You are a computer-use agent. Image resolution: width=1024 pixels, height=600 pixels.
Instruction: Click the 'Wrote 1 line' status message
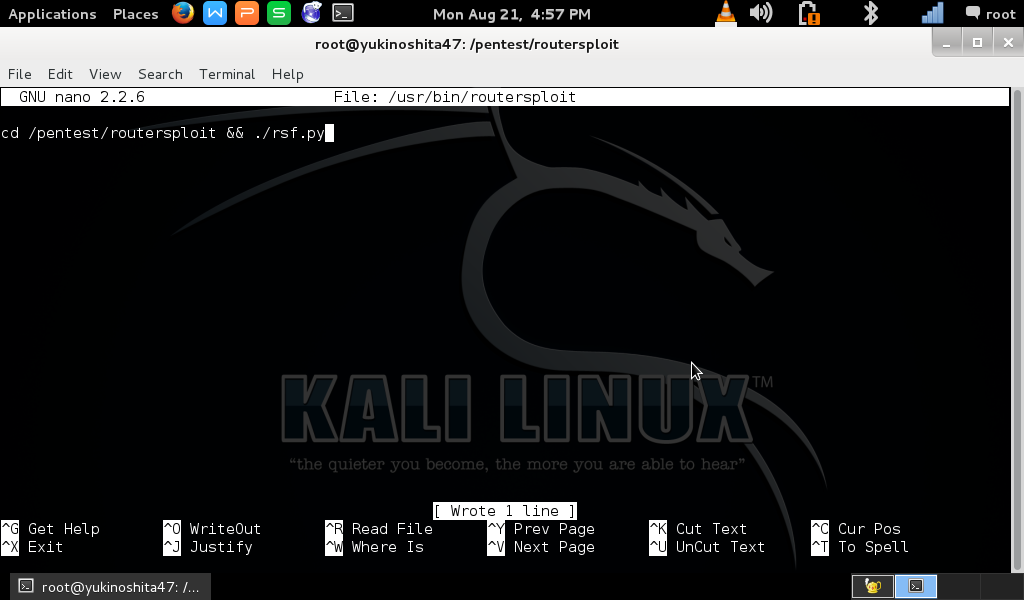pos(504,511)
